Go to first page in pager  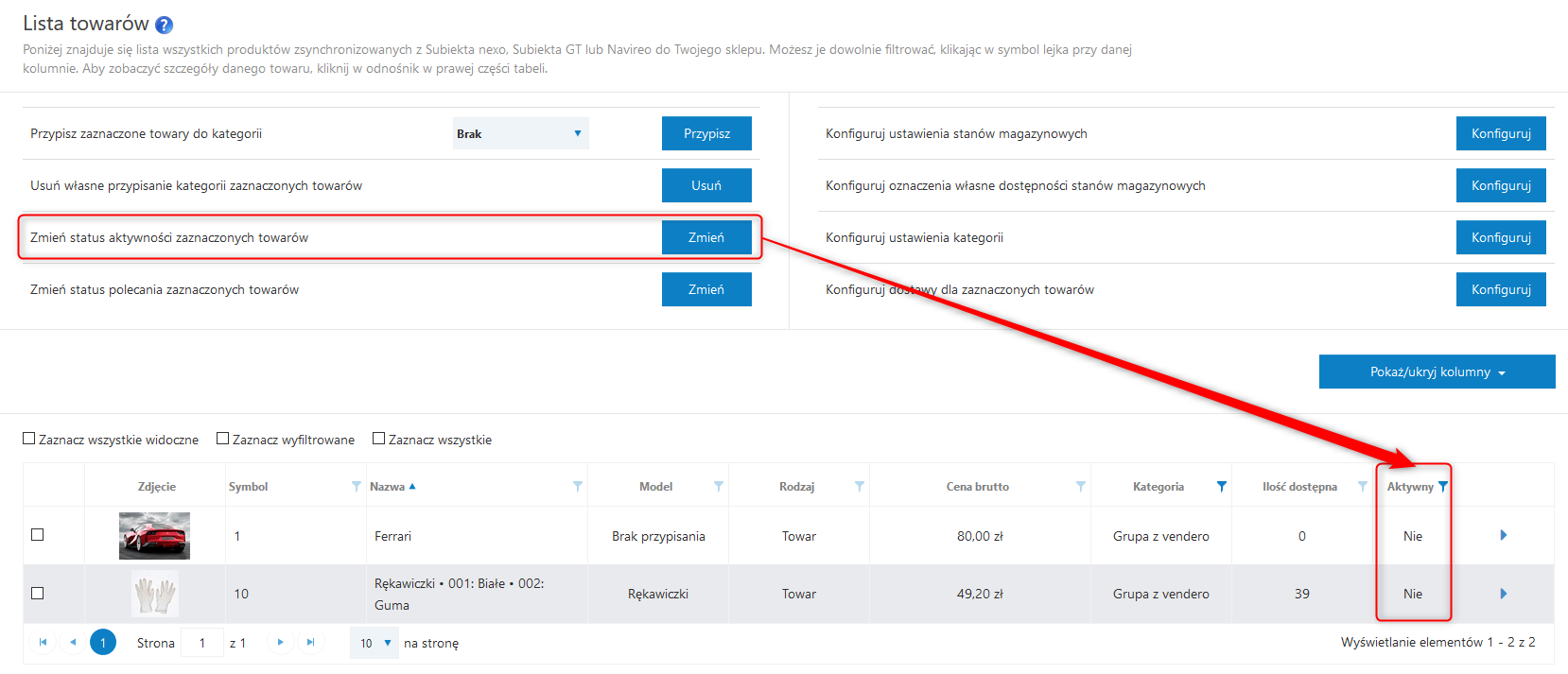click(43, 642)
